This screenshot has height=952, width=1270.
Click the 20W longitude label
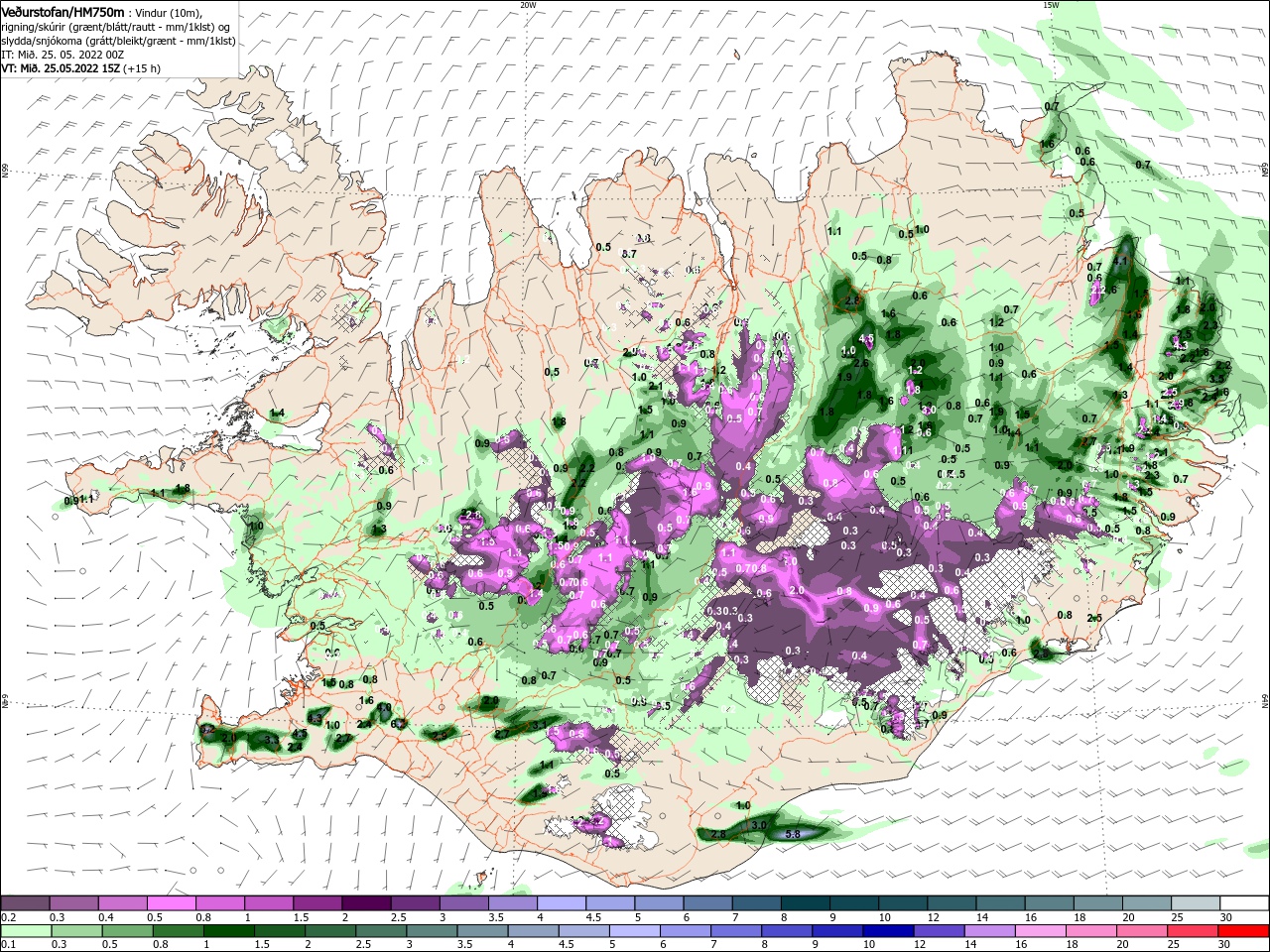[x=528, y=5]
